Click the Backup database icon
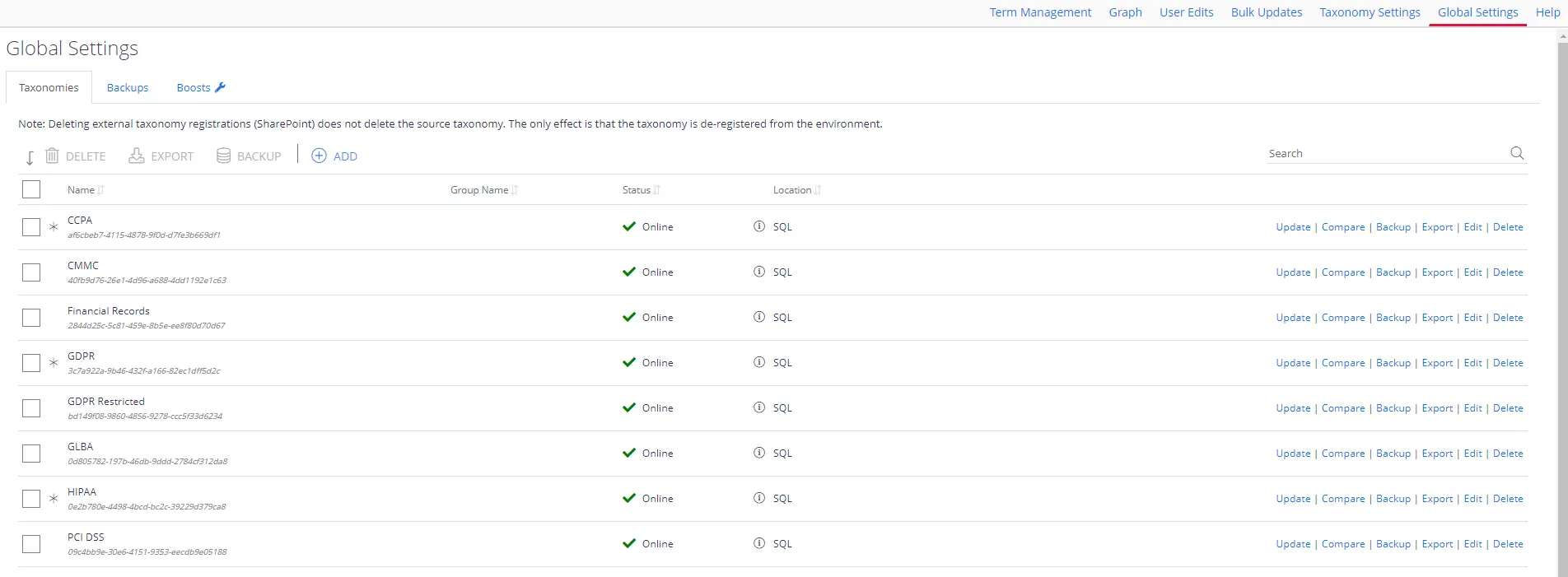1568x577 pixels. click(223, 156)
